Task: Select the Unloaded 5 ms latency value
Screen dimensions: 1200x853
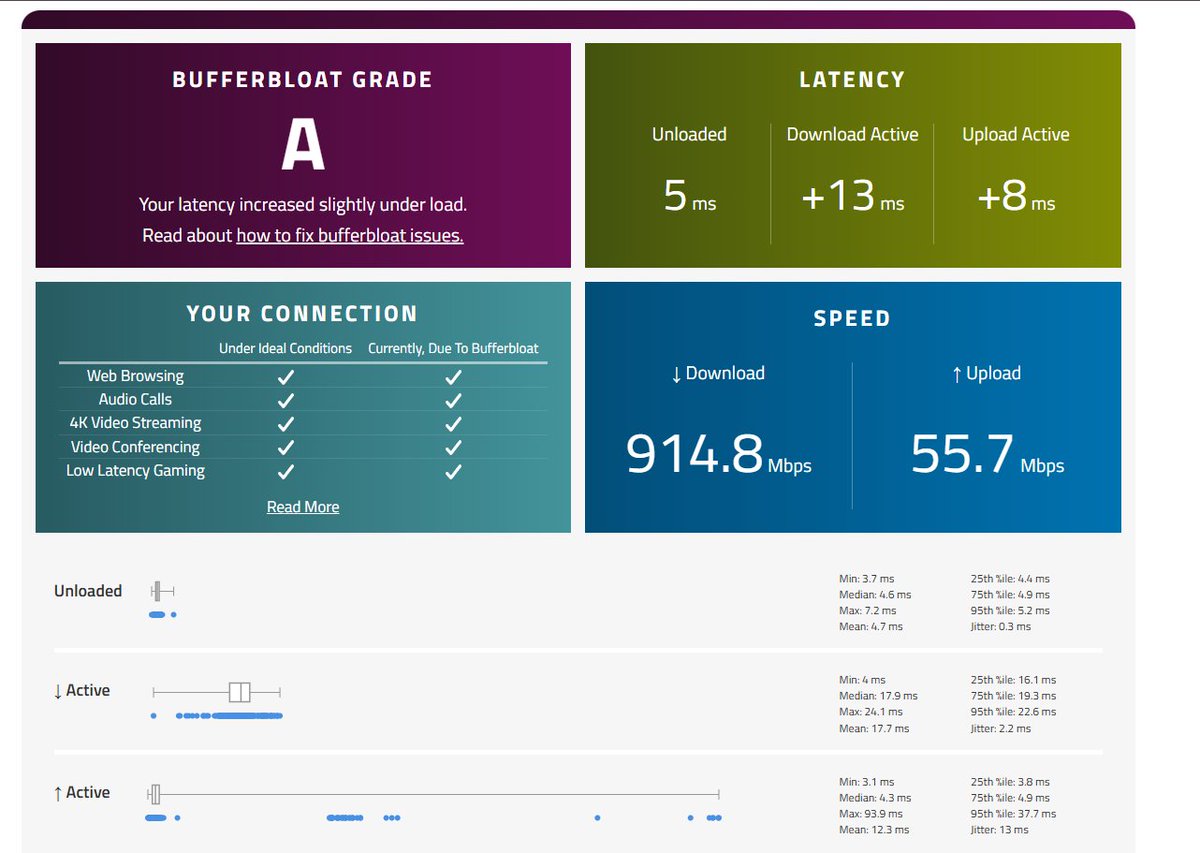Action: point(690,195)
